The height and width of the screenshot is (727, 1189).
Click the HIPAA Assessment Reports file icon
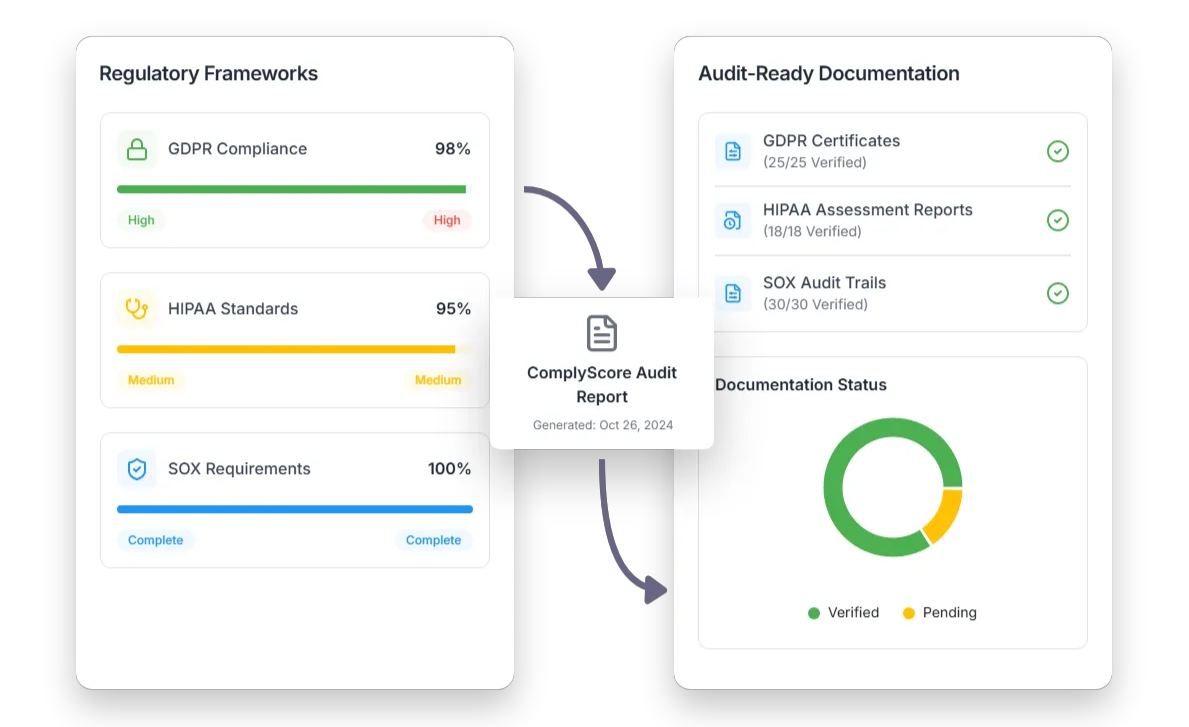(x=733, y=220)
